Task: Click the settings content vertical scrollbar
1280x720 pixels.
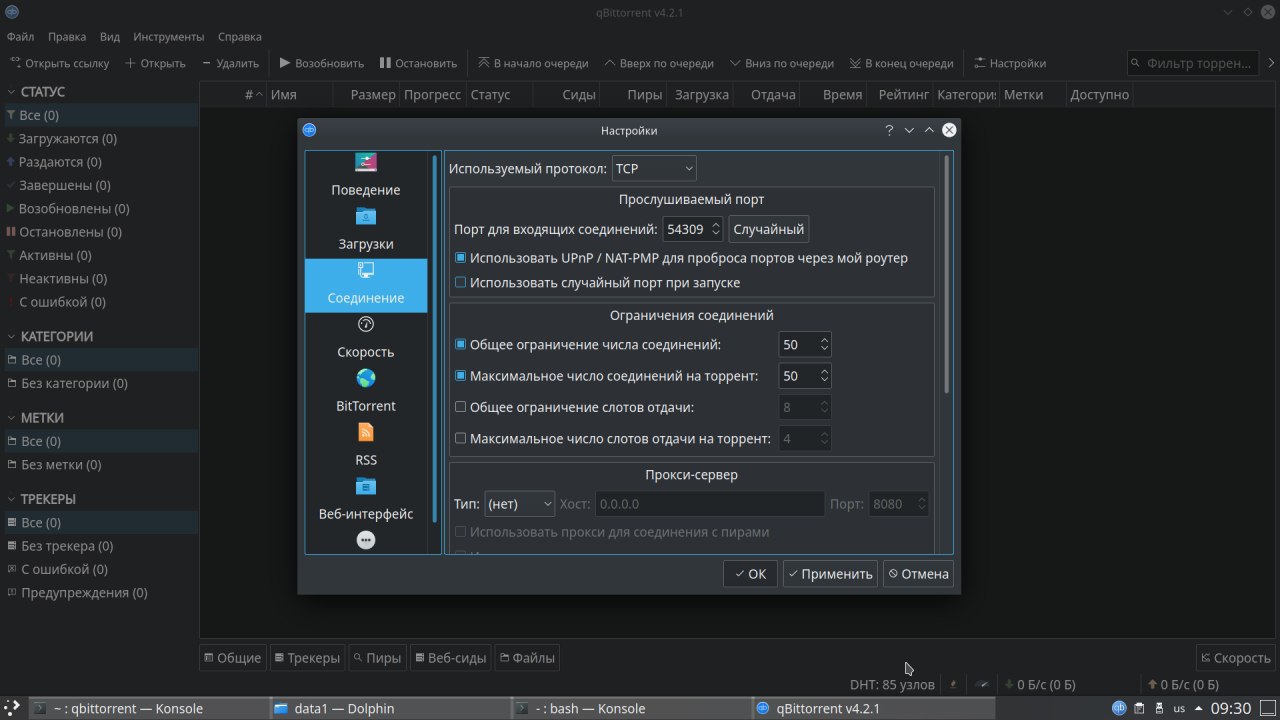Action: coord(946,273)
